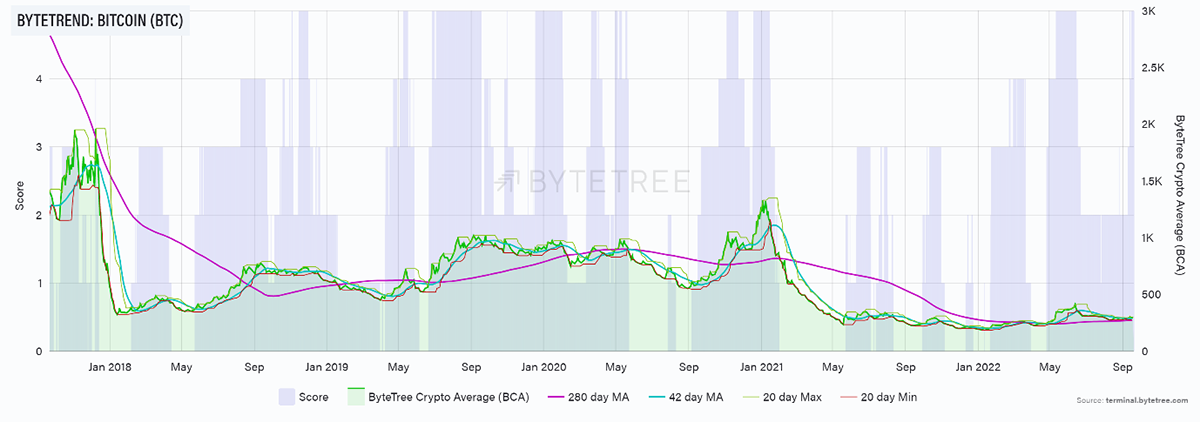Image resolution: width=1200 pixels, height=422 pixels.
Task: Click the 2.5K right axis value
Action: coord(1153,68)
